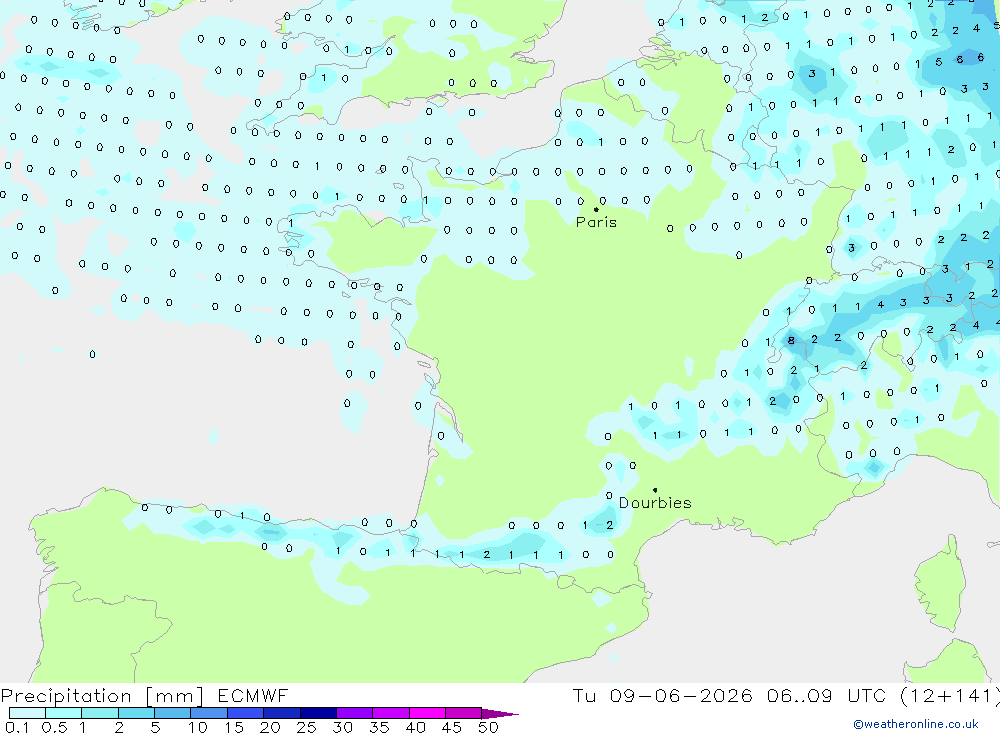Pick the magenta swatch between 40 and 45
The width and height of the screenshot is (1000, 733).
click(x=427, y=713)
